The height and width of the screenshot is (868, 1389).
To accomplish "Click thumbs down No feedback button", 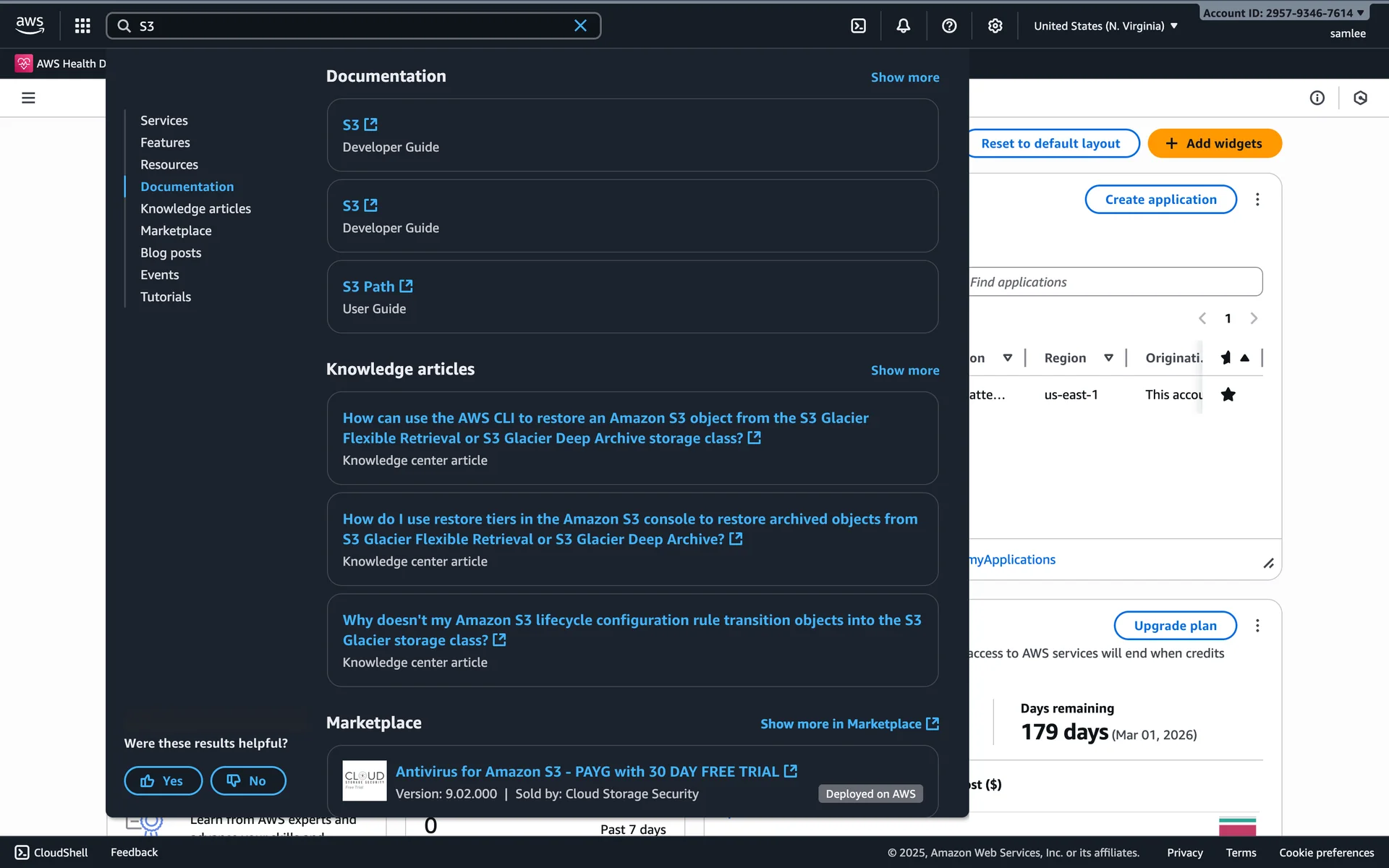I will point(247,780).
